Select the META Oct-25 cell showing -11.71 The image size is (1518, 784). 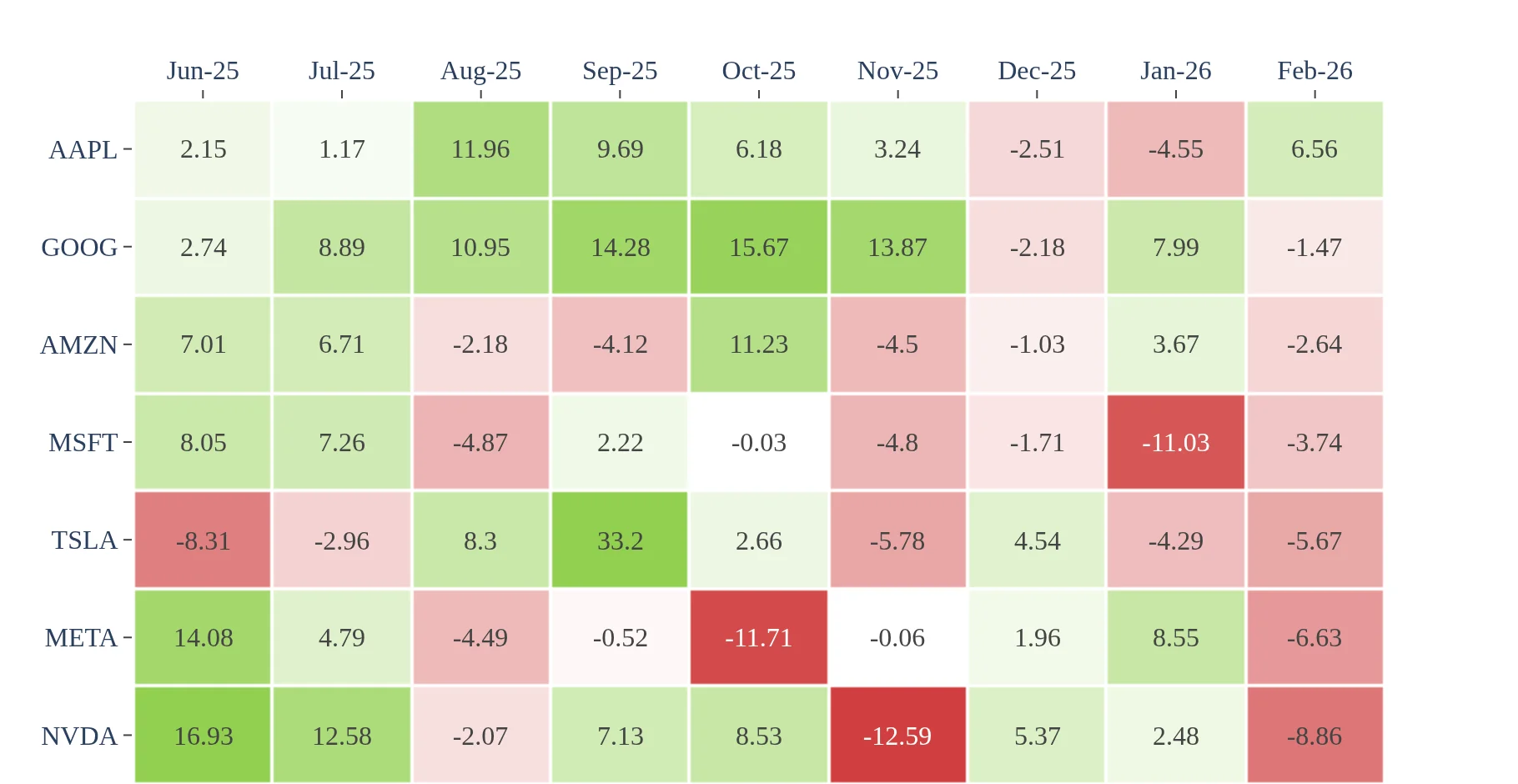click(x=758, y=638)
